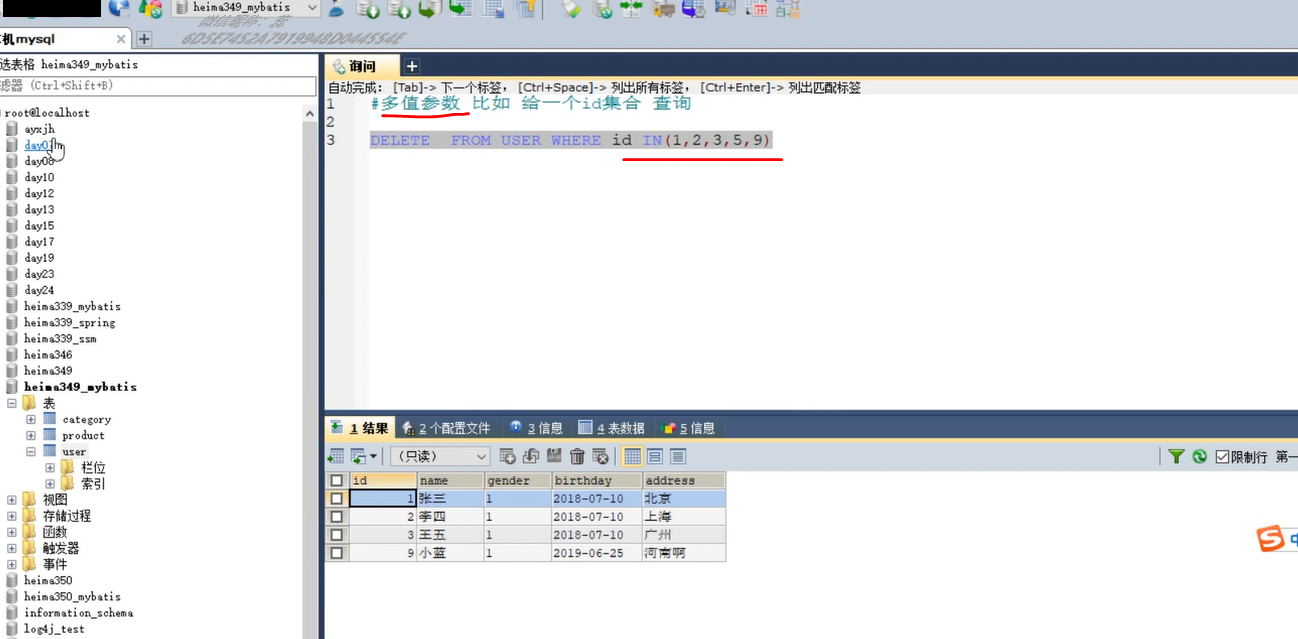Collapse the user table tree node

tap(33, 451)
